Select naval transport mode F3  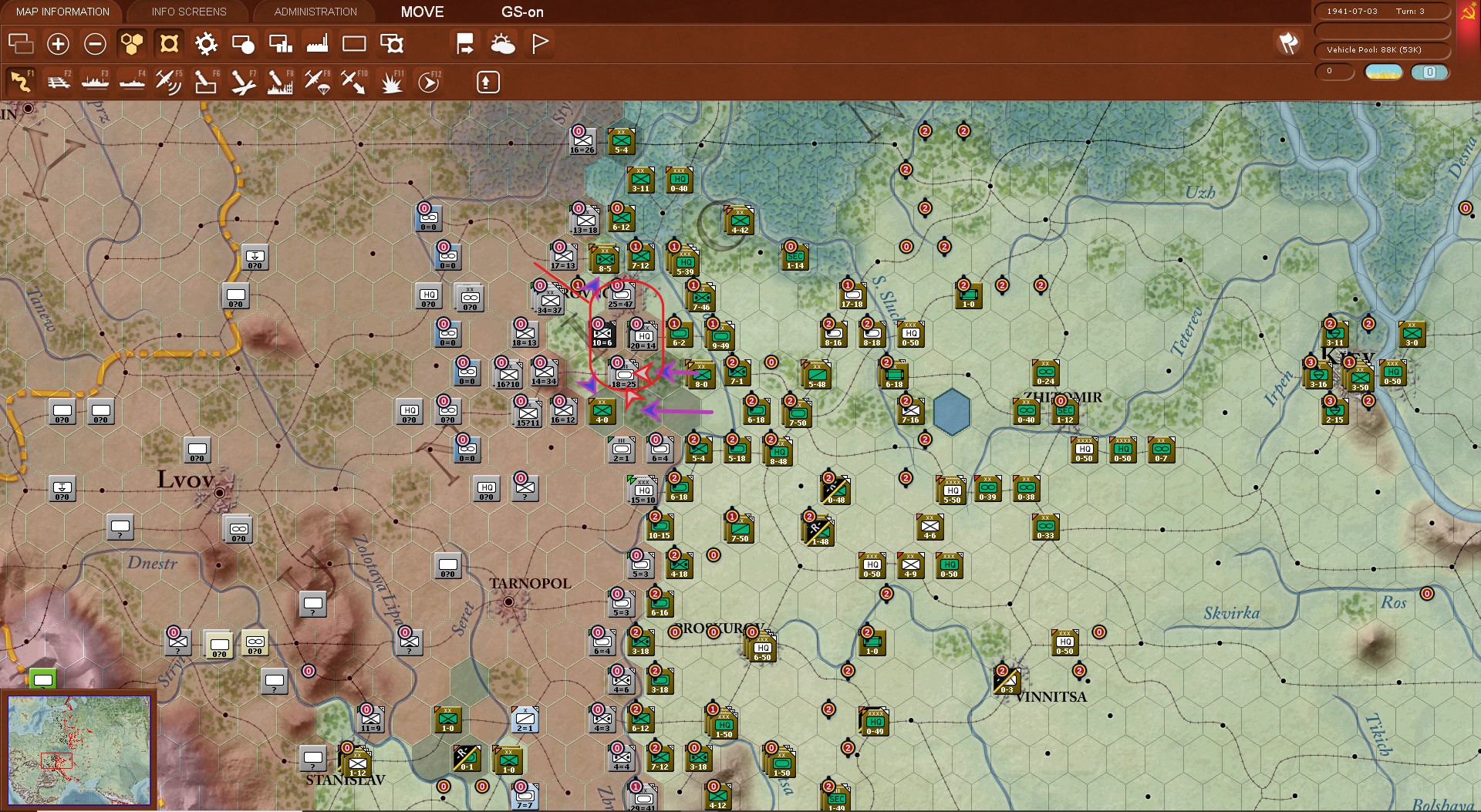tap(95, 81)
